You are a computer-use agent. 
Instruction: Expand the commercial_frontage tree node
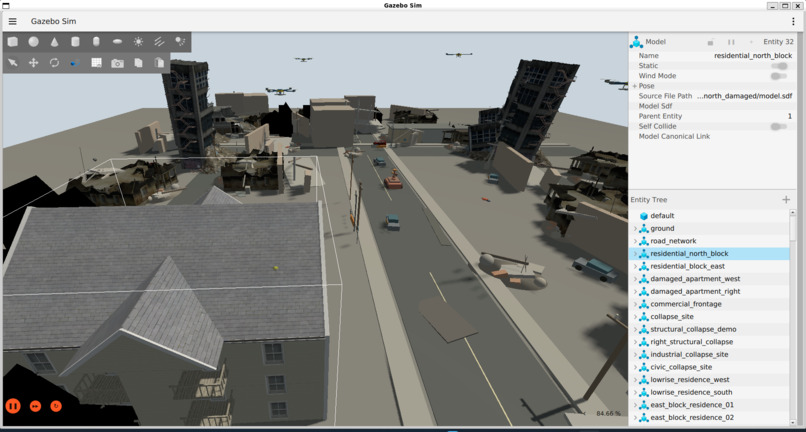[x=635, y=304]
